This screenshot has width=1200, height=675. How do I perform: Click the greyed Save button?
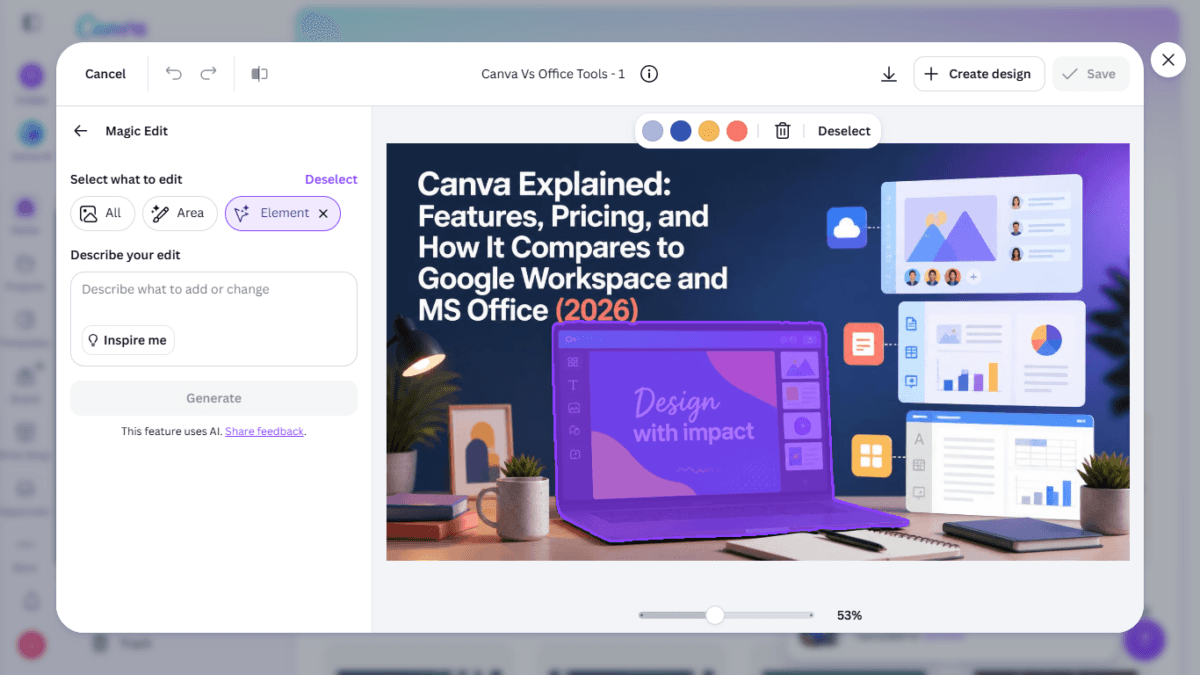coord(1090,74)
